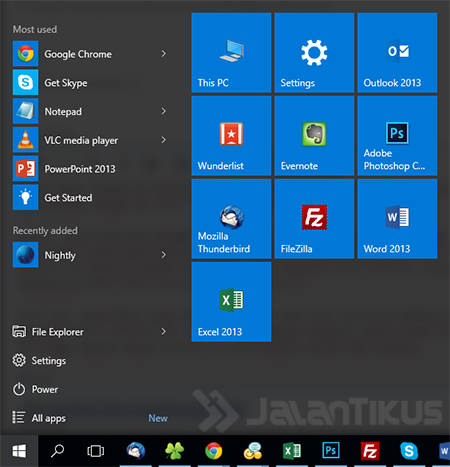This screenshot has height=467, width=450.
Task: Click the This PC tile
Action: click(231, 53)
